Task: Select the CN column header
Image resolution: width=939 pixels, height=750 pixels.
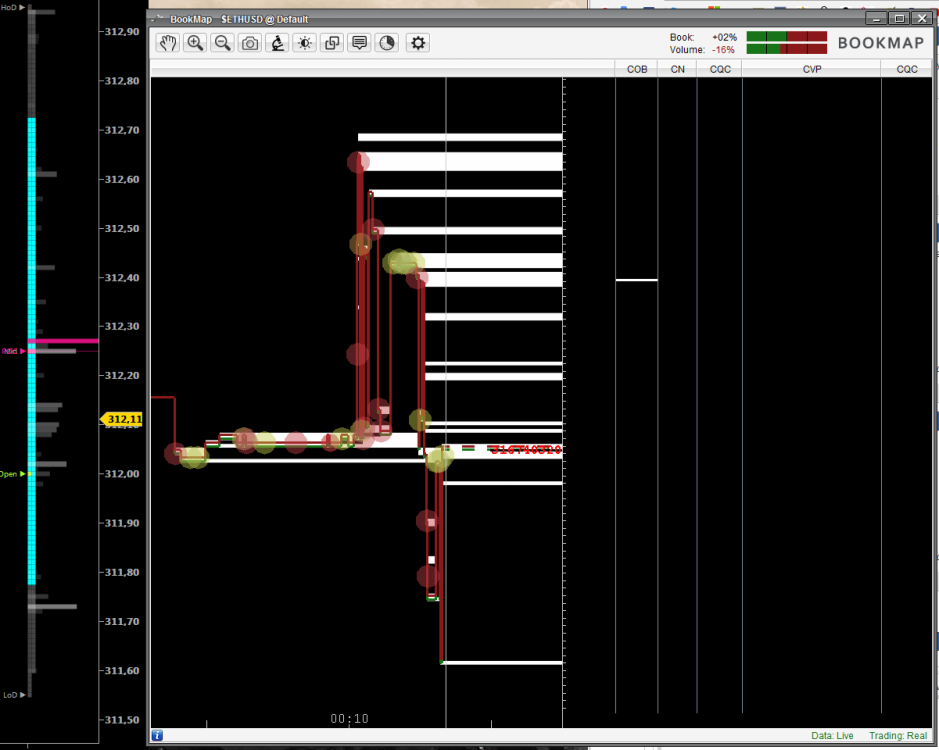Action: pos(677,69)
